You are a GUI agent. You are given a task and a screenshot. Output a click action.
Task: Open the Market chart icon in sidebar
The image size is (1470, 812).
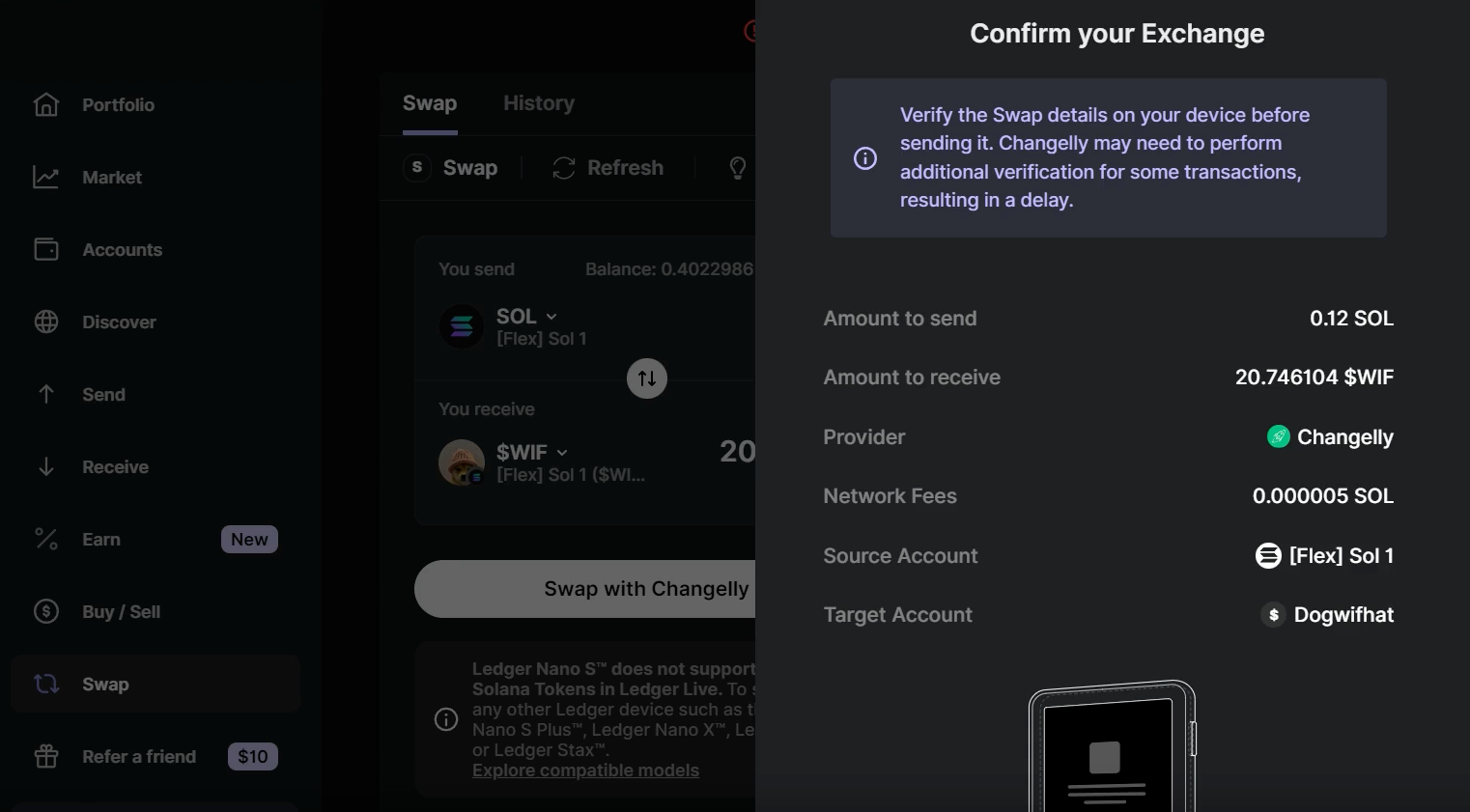click(x=46, y=178)
